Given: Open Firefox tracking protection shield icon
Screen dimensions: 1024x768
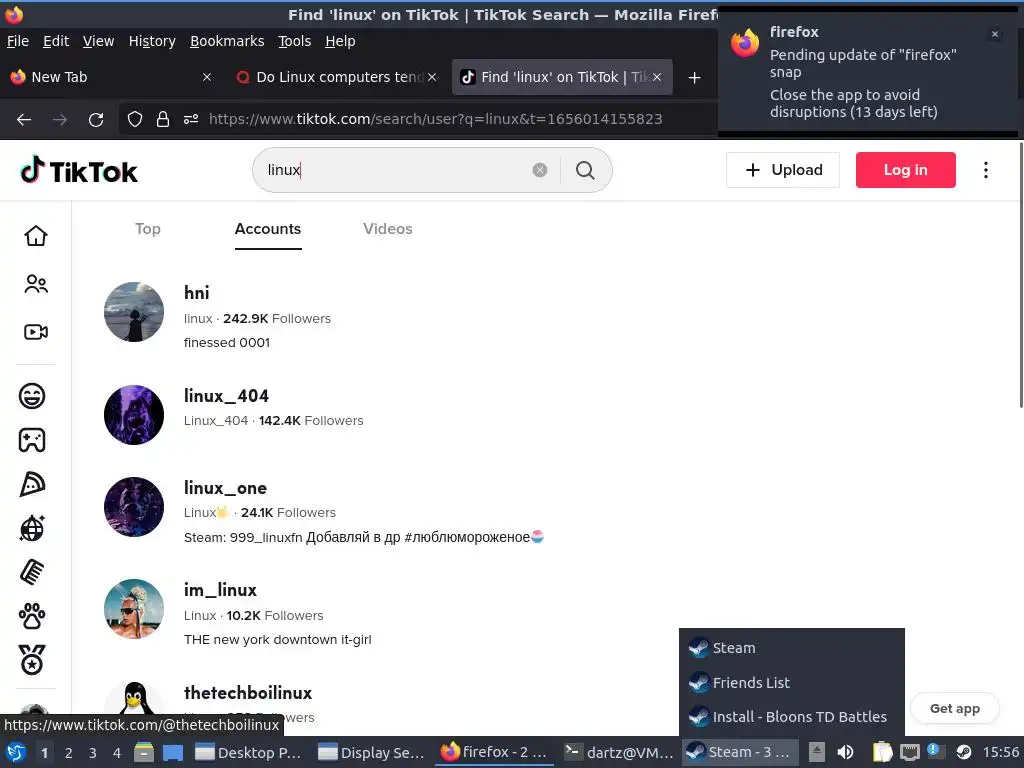Looking at the screenshot, I should (135, 119).
